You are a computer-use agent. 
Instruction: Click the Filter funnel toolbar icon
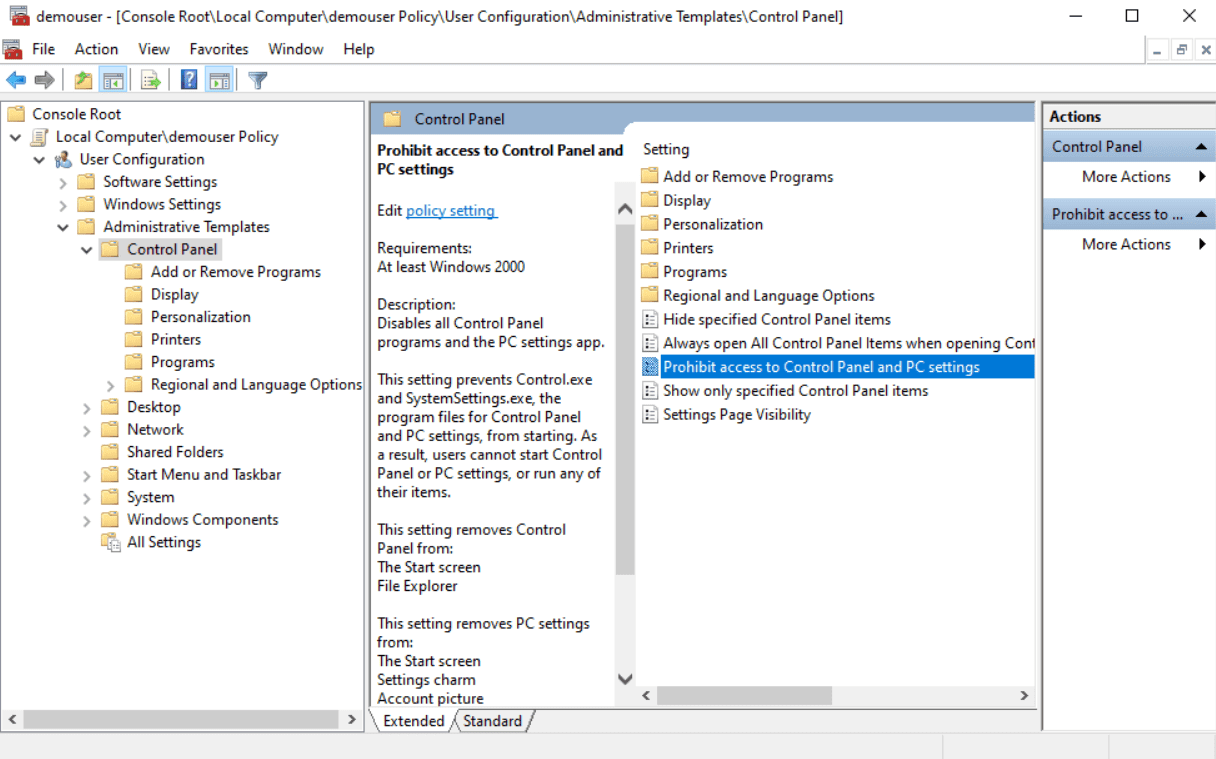click(x=258, y=81)
